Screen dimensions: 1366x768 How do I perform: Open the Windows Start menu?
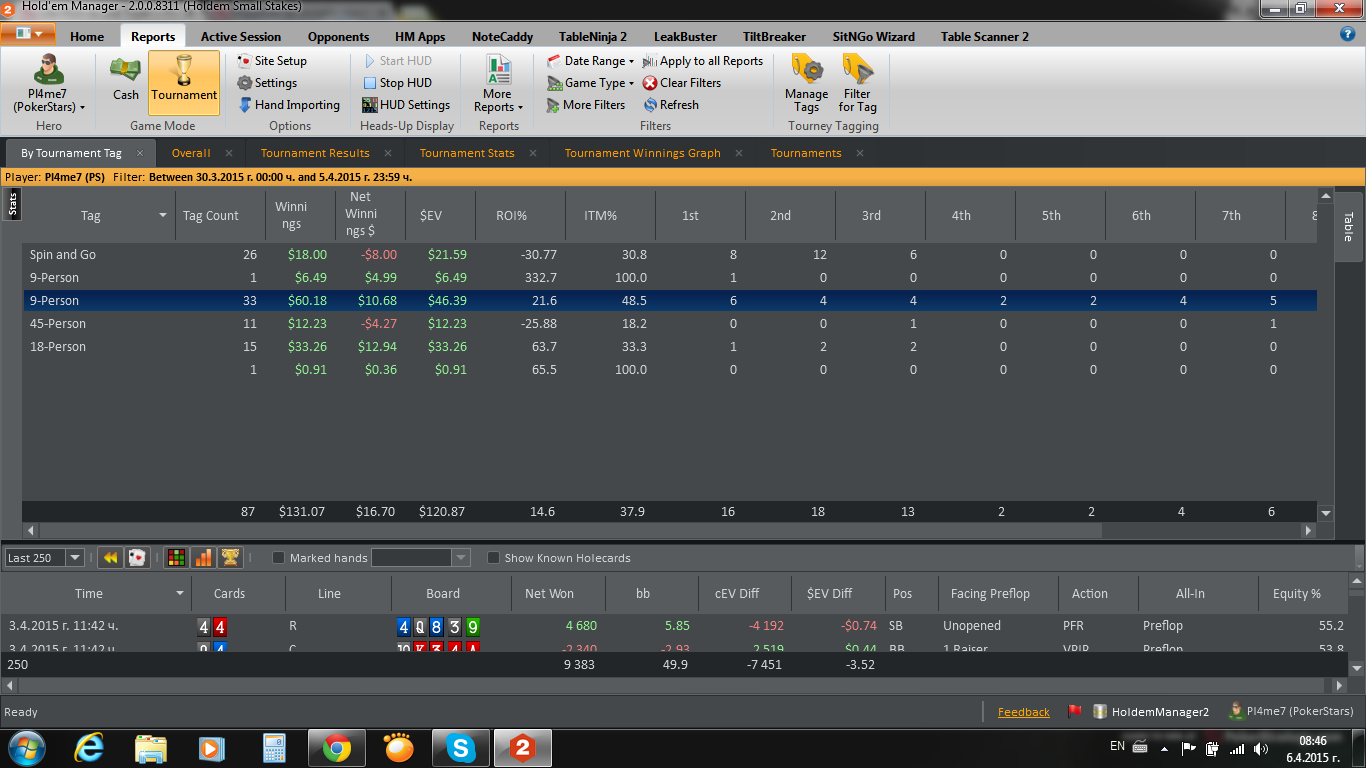[x=26, y=747]
